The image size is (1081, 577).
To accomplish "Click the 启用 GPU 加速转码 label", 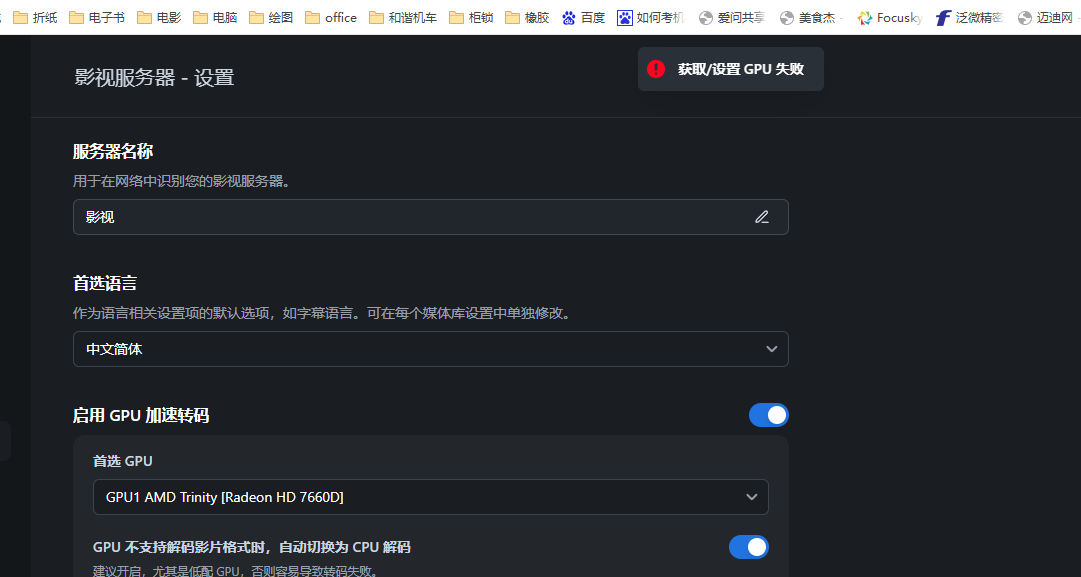I will (141, 415).
